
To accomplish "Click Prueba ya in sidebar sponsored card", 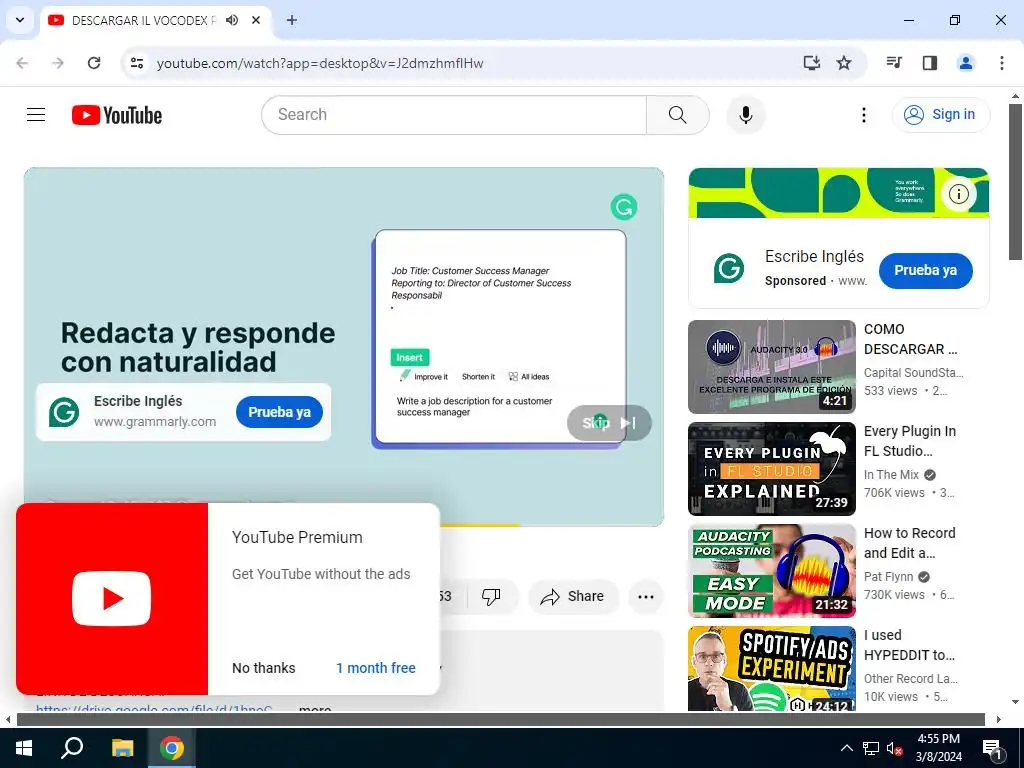I will (x=925, y=270).
